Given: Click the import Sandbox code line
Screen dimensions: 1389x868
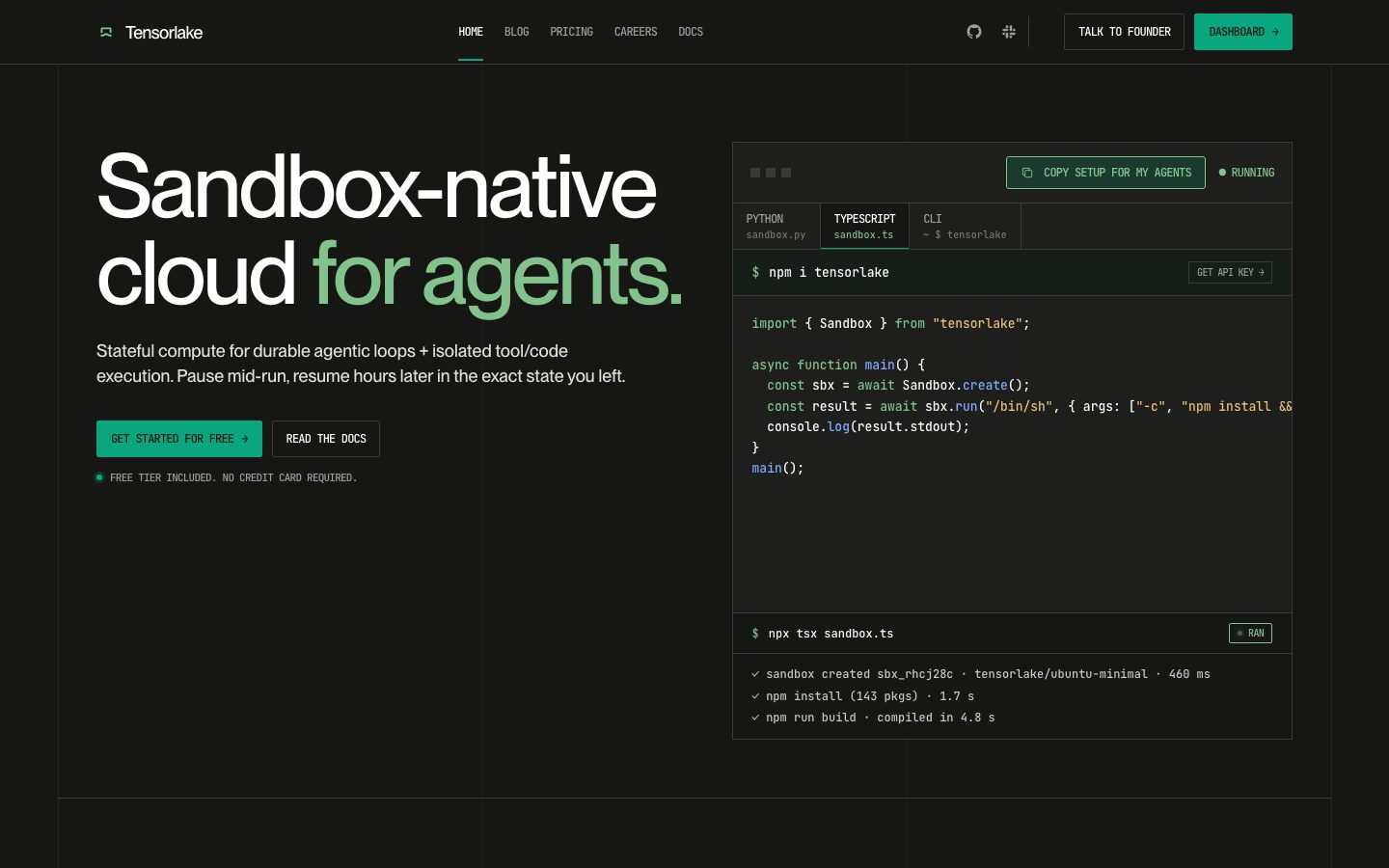Looking at the screenshot, I should (x=891, y=324).
